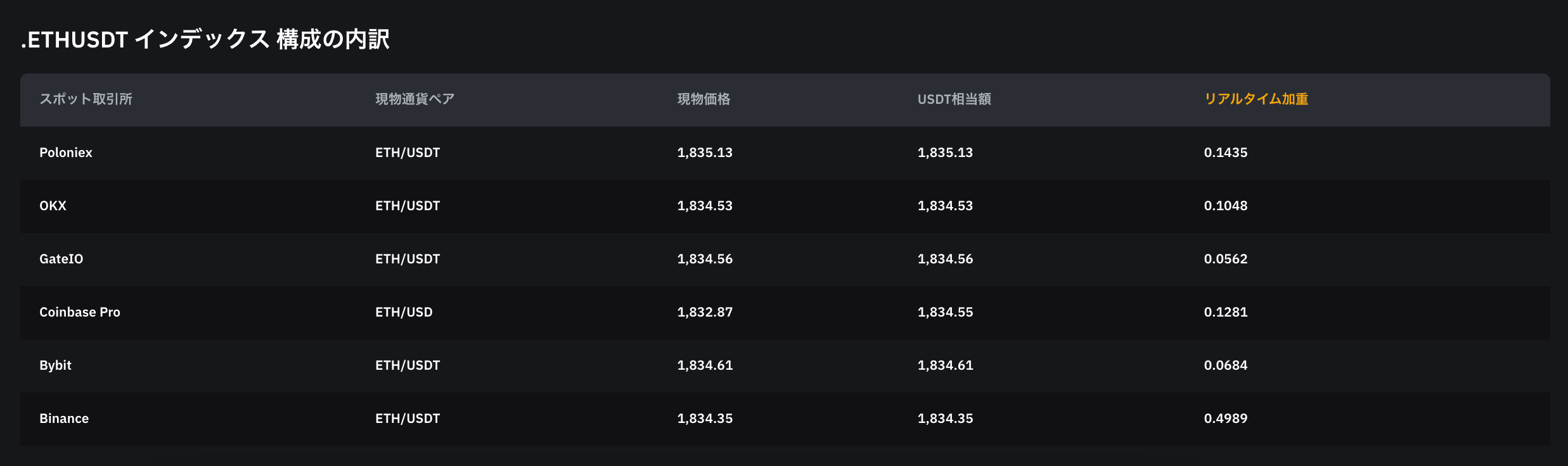
Task: Open the Coinbase Pro exchange entry
Action: [80, 312]
